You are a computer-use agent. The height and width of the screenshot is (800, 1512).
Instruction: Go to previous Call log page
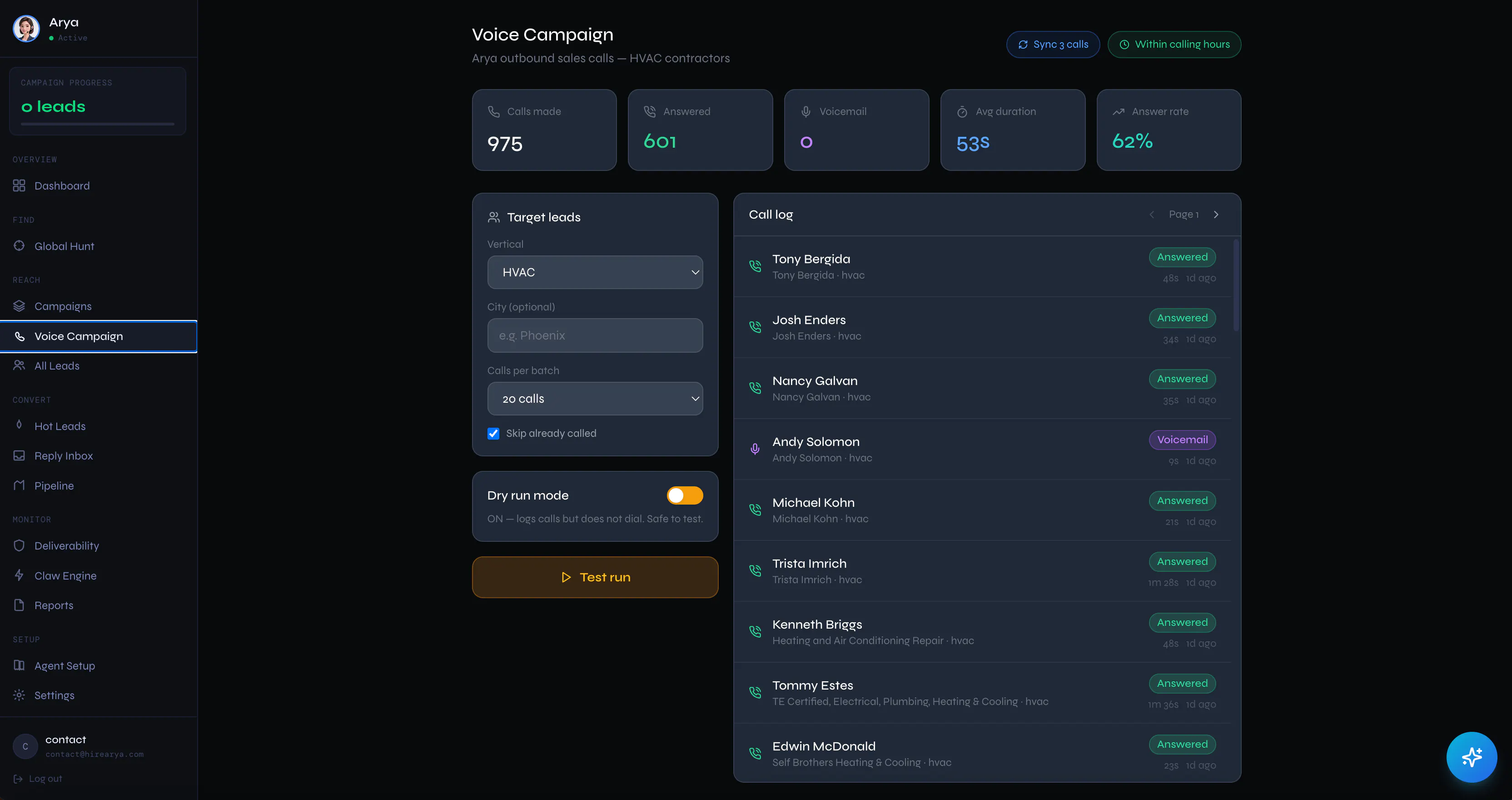(1152, 215)
